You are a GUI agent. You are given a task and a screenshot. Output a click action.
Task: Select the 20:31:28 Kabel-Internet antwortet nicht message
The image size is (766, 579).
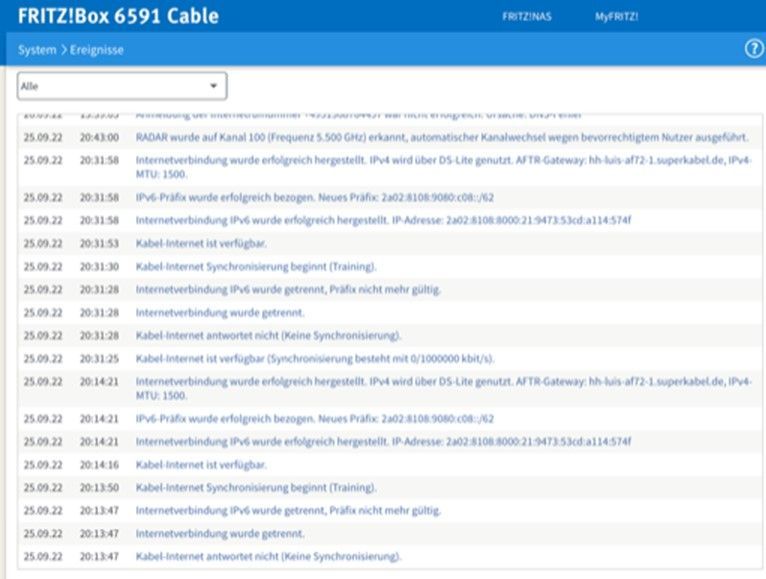pyautogui.click(x=268, y=336)
